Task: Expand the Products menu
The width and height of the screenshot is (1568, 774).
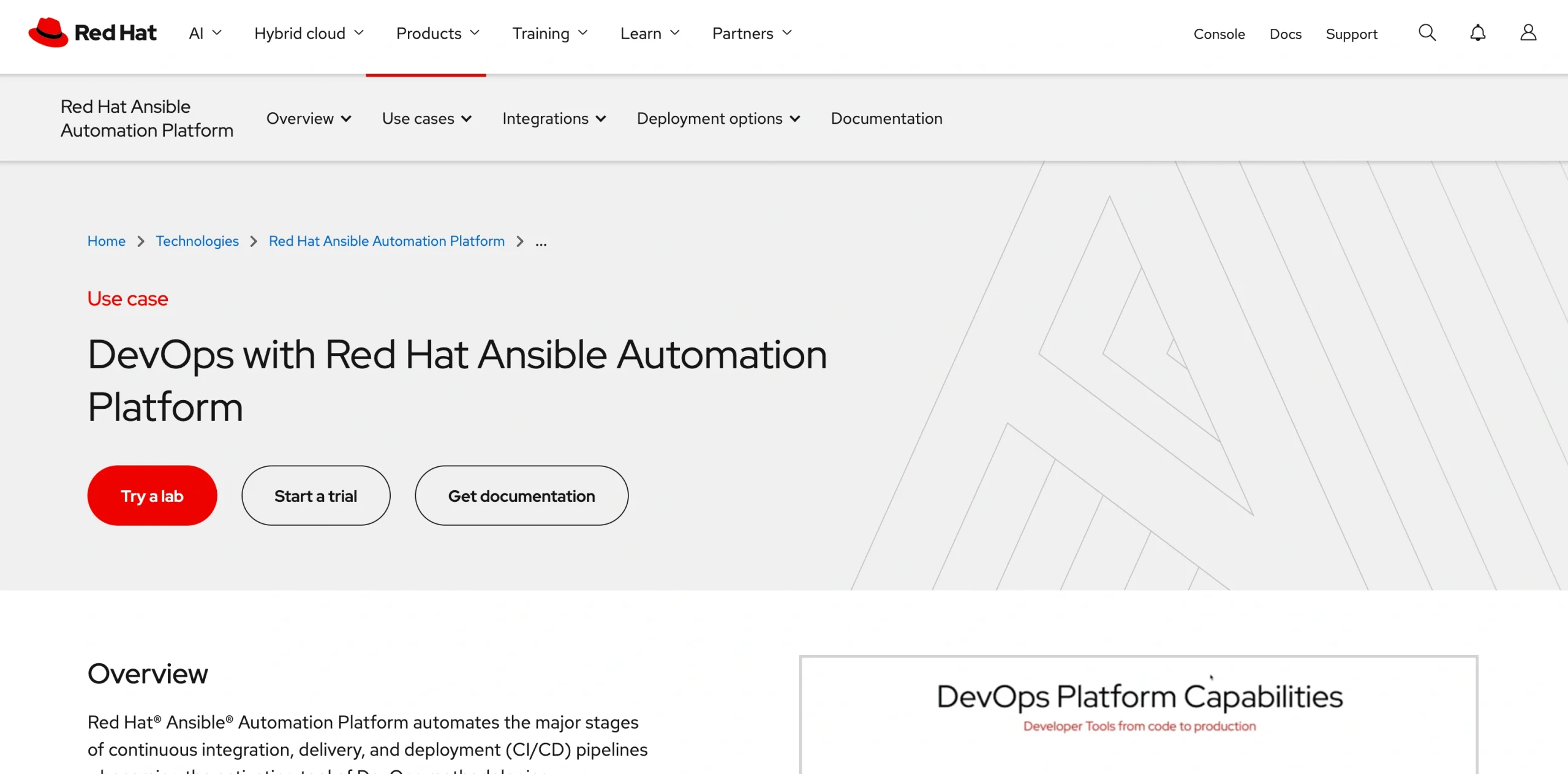Action: point(438,33)
